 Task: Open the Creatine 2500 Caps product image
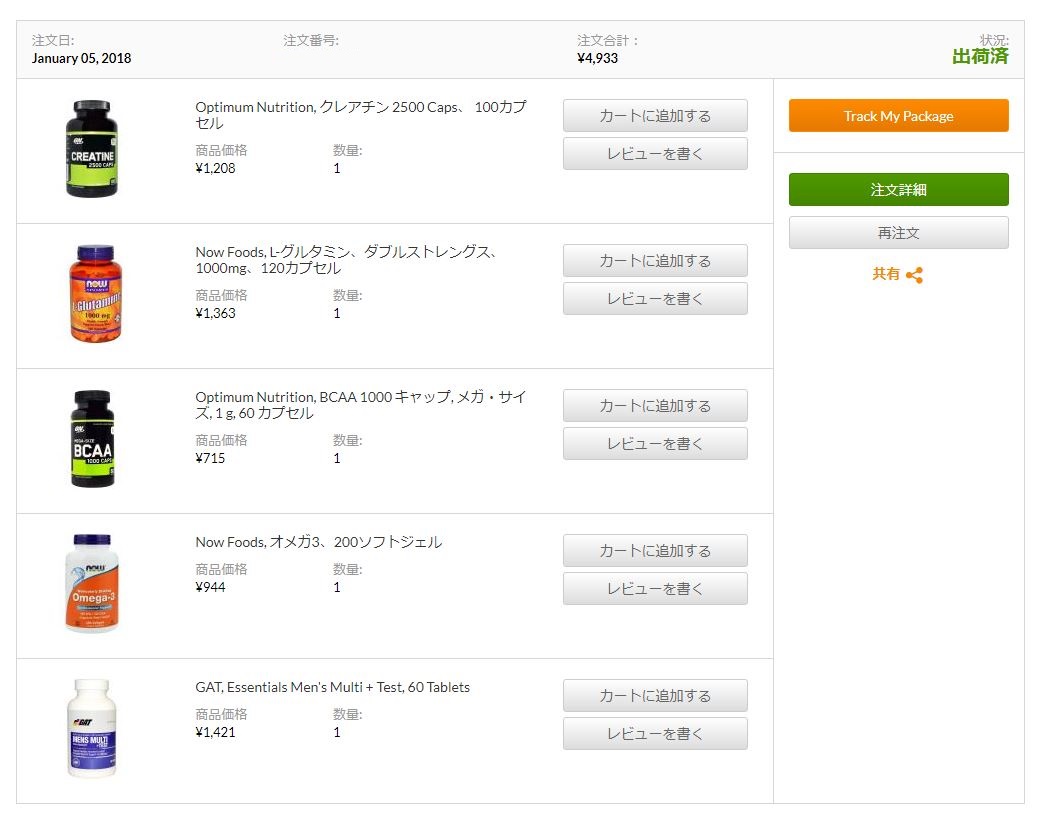(x=92, y=148)
